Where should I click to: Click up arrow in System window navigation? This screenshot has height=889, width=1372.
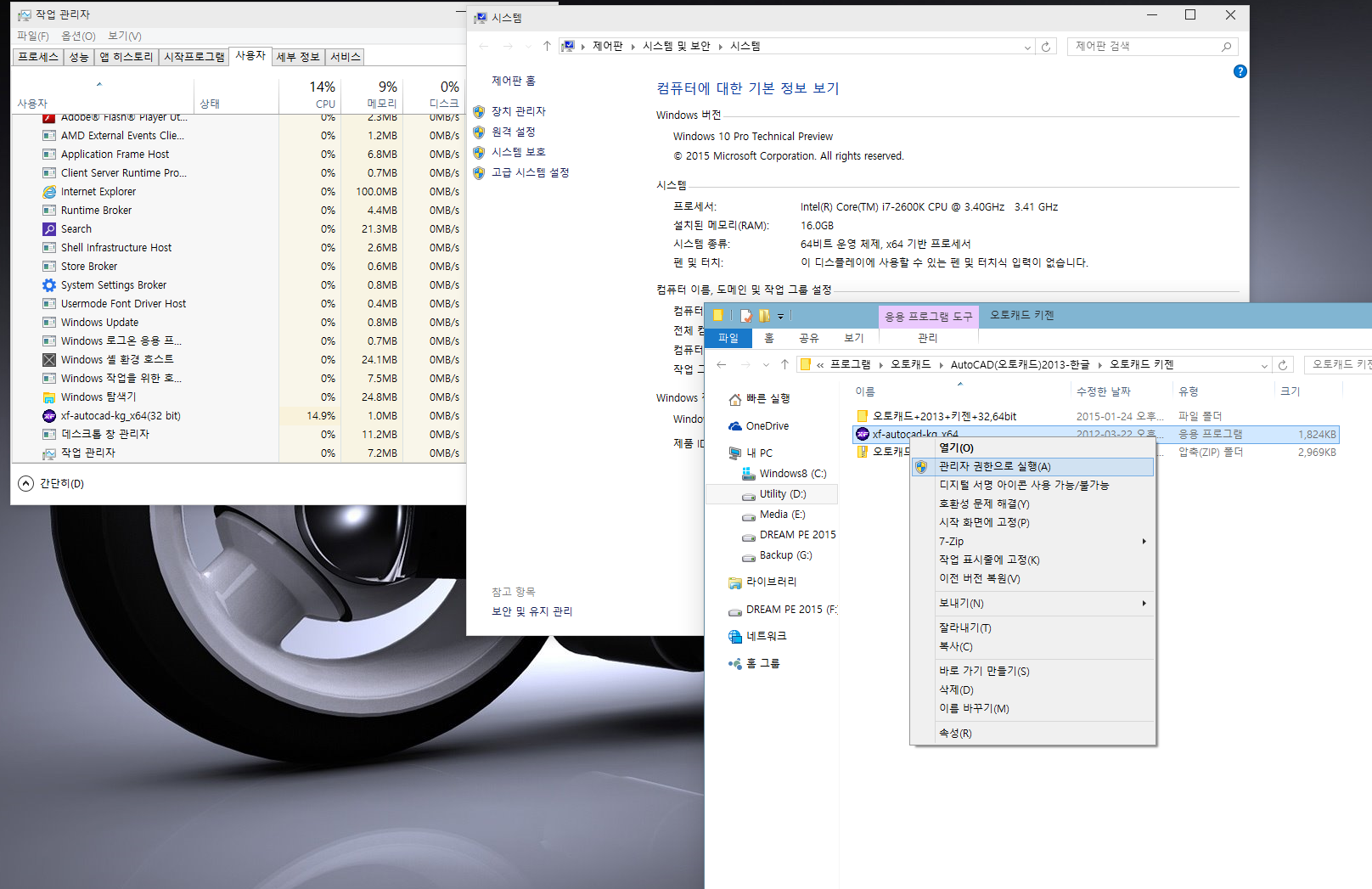coord(547,46)
